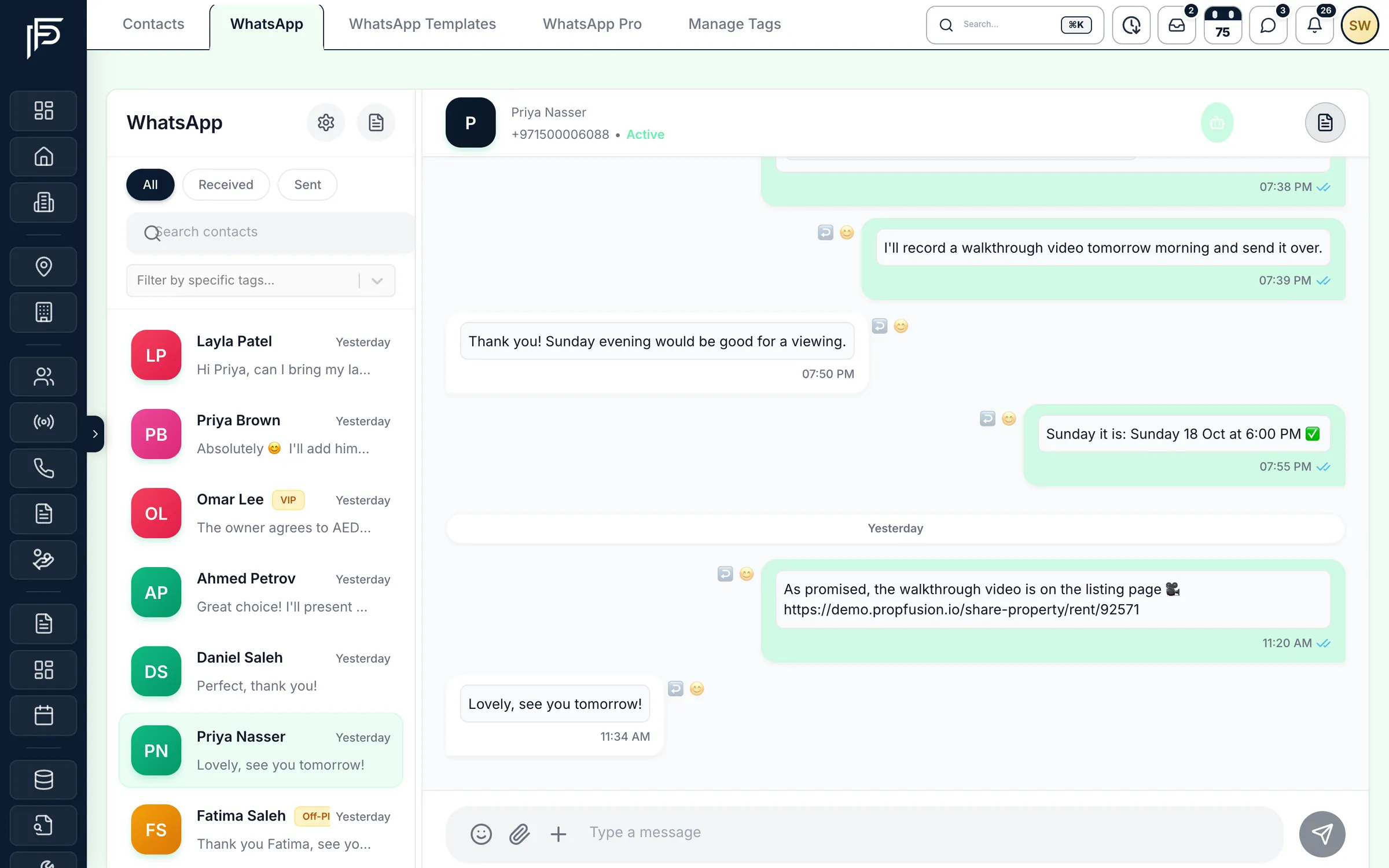Send message with paper plane button

pos(1322,834)
